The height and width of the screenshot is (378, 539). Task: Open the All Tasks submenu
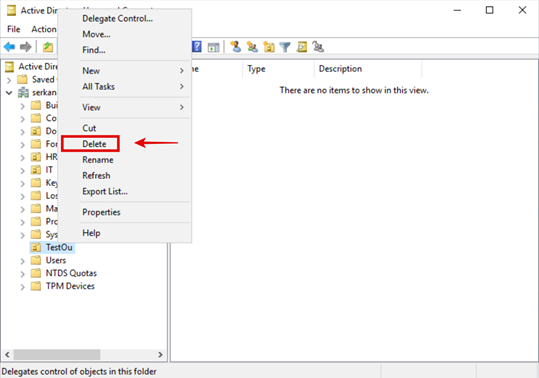(x=125, y=87)
